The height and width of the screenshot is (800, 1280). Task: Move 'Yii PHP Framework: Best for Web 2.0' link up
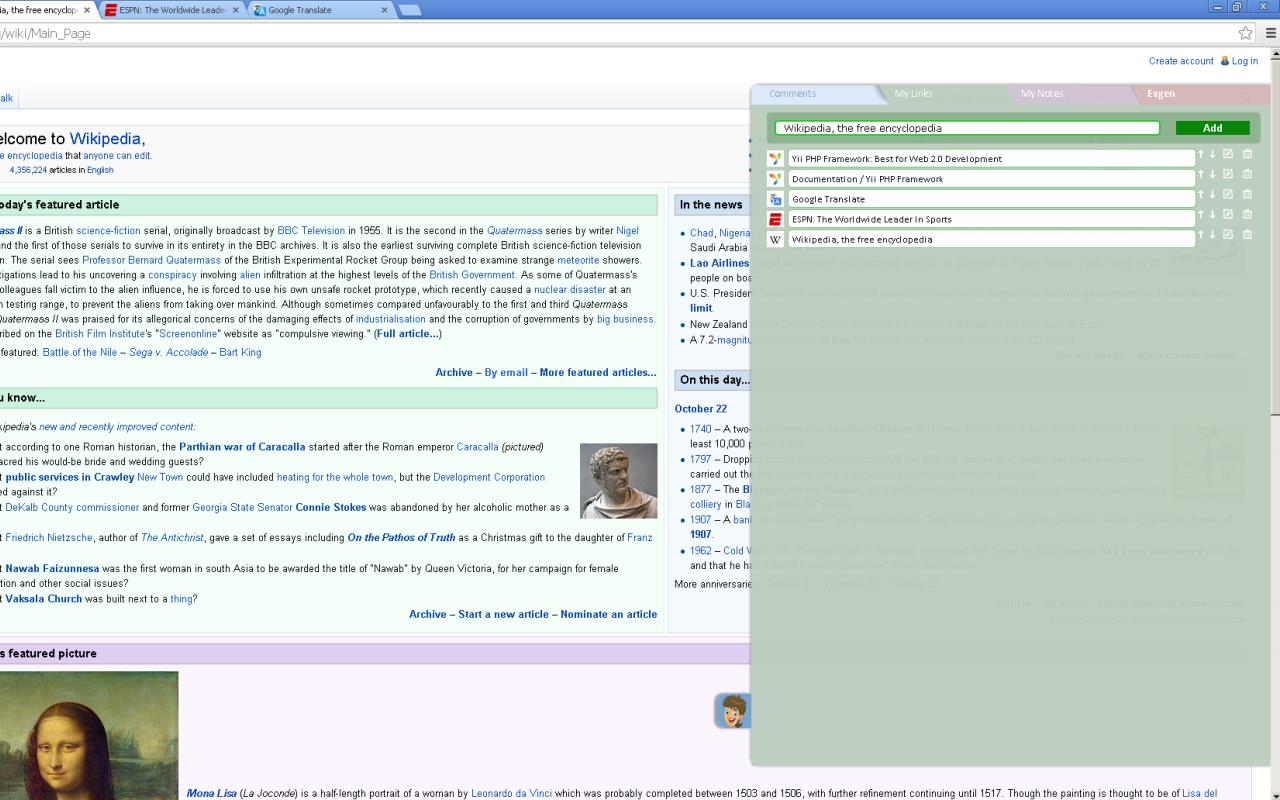1201,154
